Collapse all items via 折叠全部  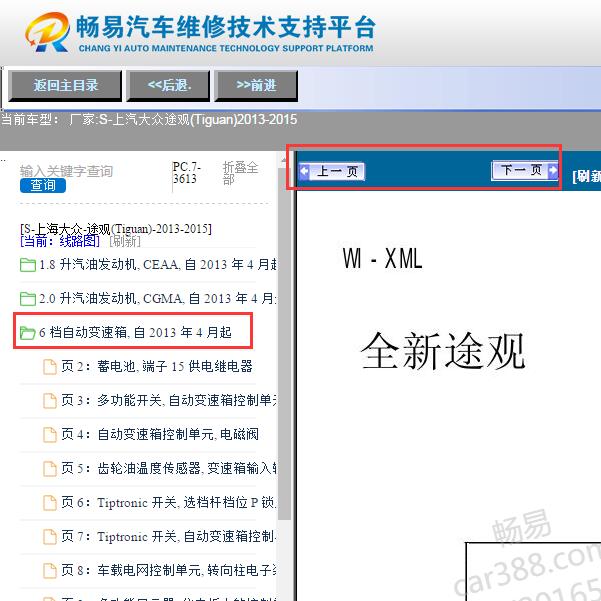point(240,173)
